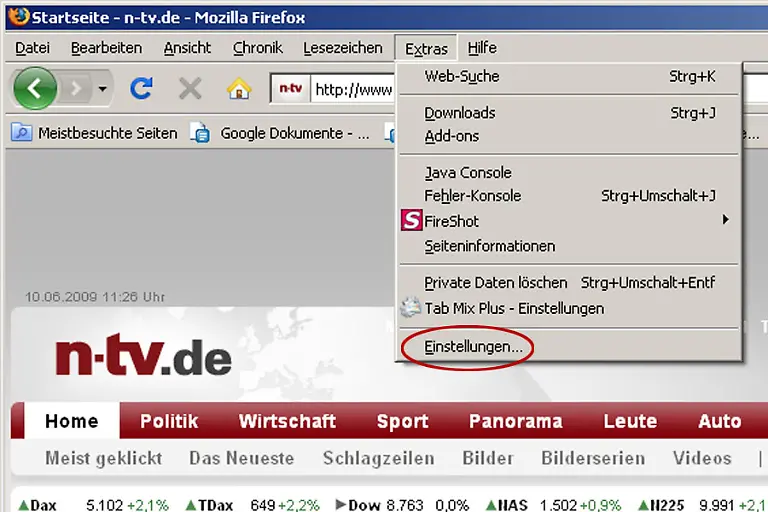The image size is (768, 512).
Task: Open the Bilderserien link
Action: pos(594,458)
